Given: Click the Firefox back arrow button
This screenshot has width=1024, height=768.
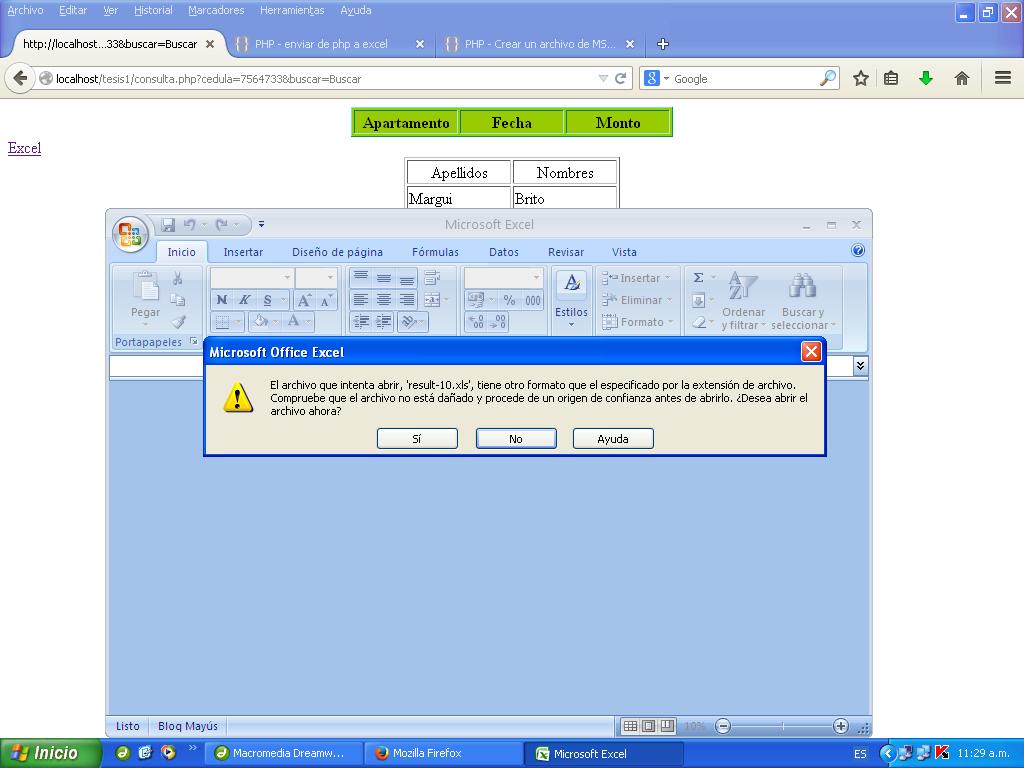Looking at the screenshot, I should (20, 79).
